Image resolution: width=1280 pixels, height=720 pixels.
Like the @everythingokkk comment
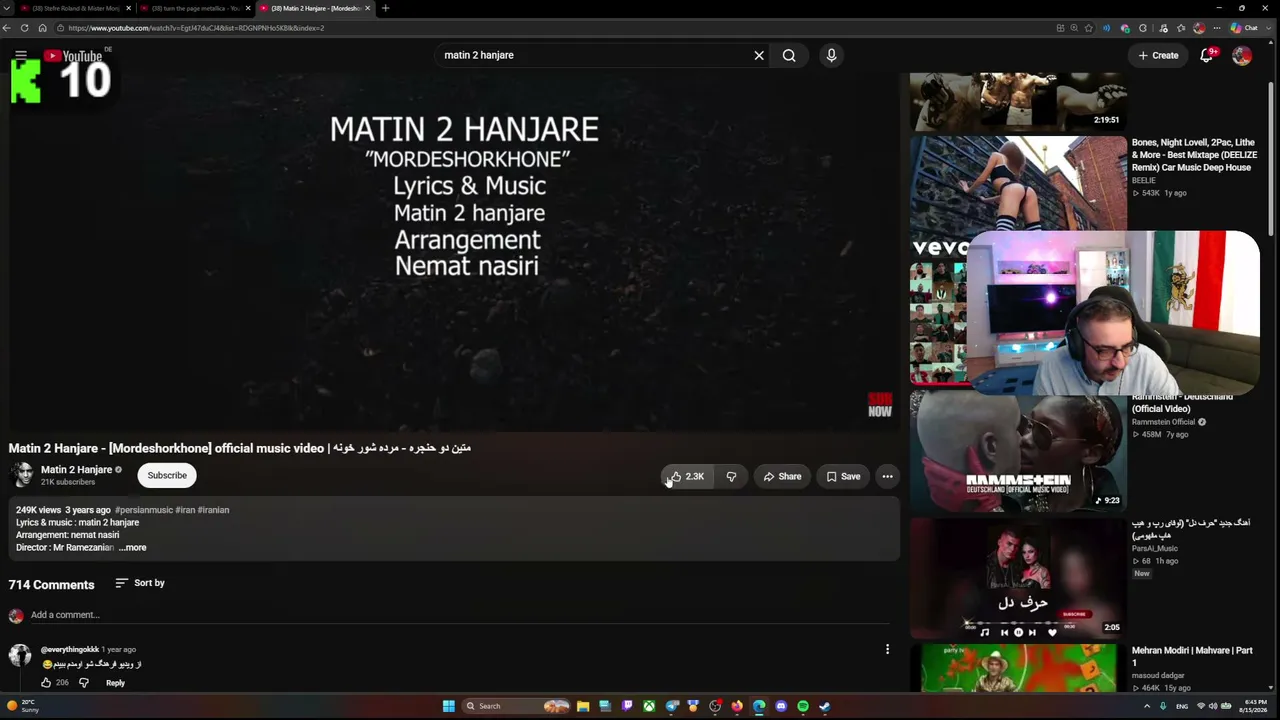click(x=46, y=683)
